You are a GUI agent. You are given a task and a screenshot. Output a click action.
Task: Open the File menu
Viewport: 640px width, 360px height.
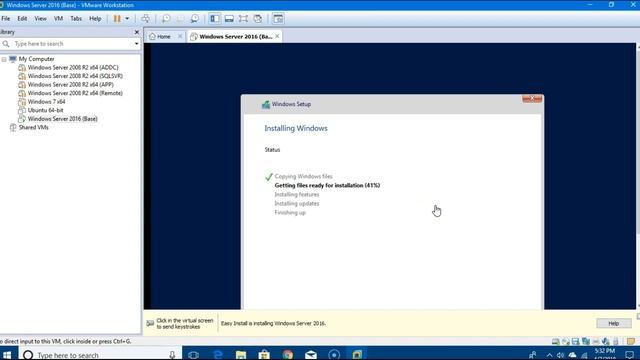point(6,19)
